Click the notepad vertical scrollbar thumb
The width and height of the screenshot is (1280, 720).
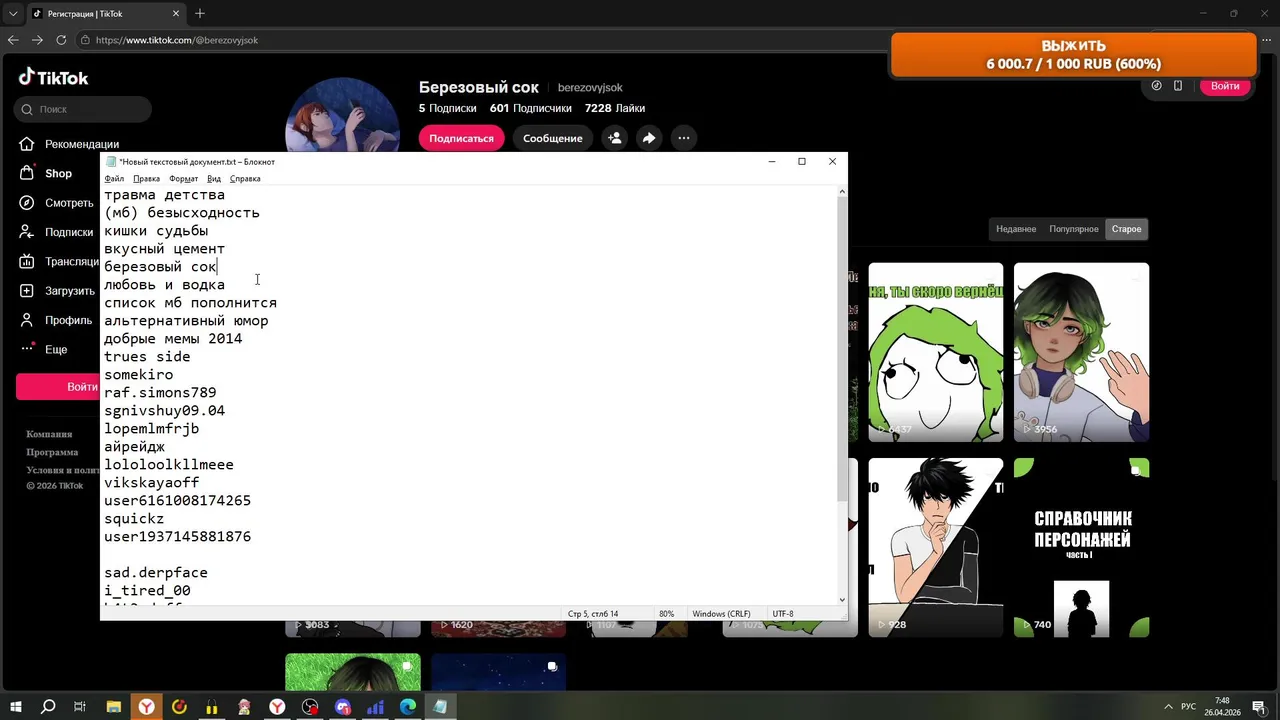tap(842, 348)
